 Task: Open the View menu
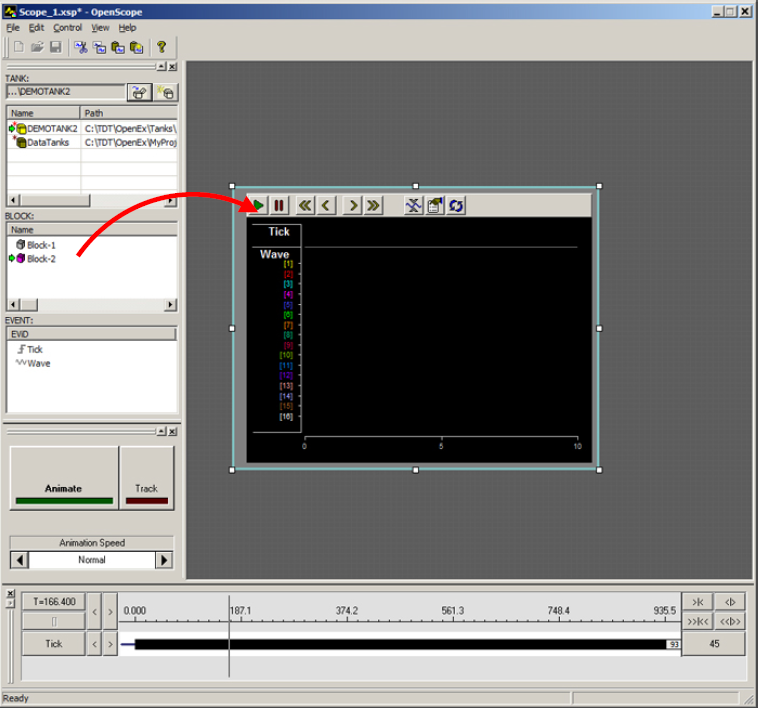coord(100,28)
